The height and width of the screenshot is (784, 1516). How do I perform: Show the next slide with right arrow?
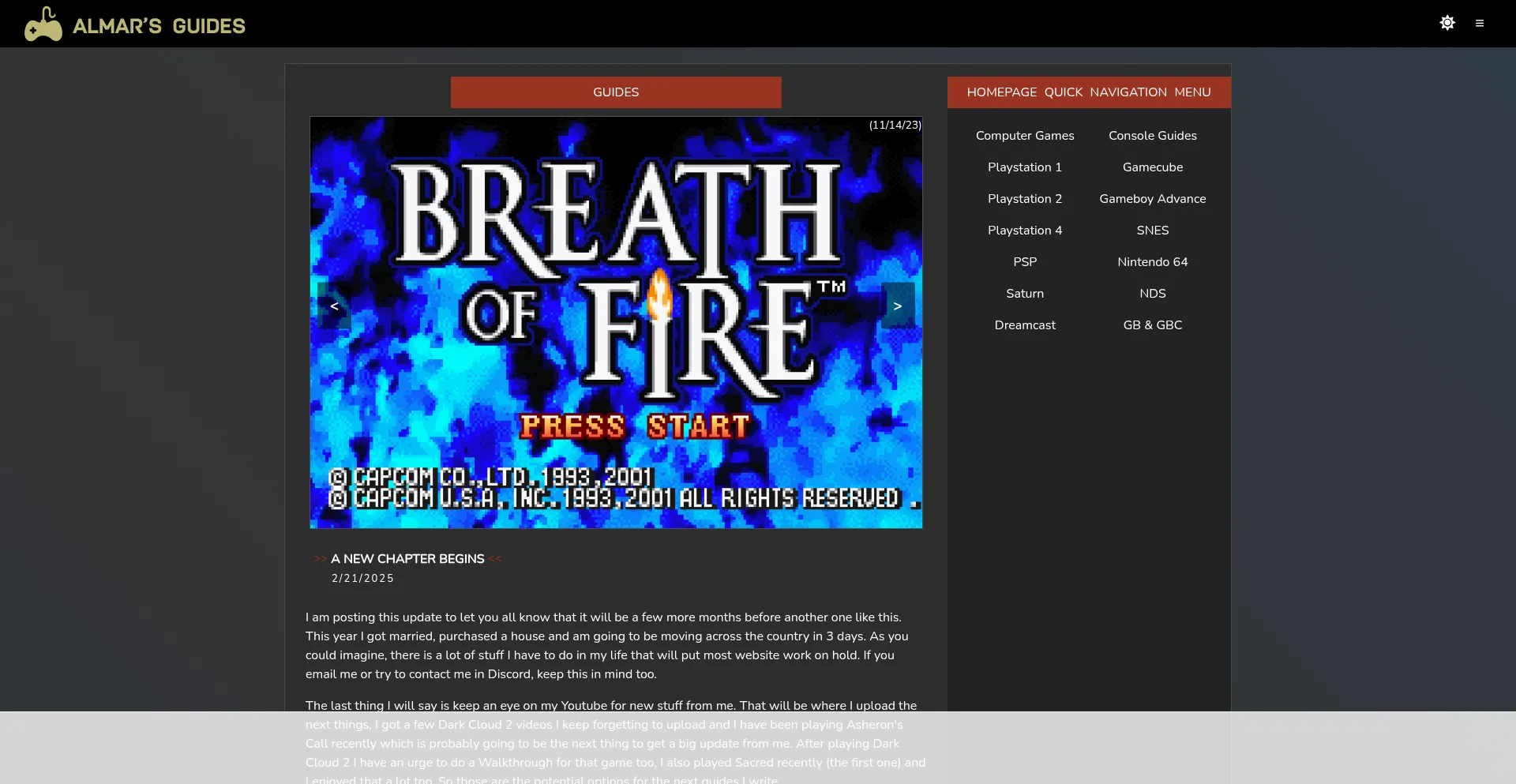(898, 306)
